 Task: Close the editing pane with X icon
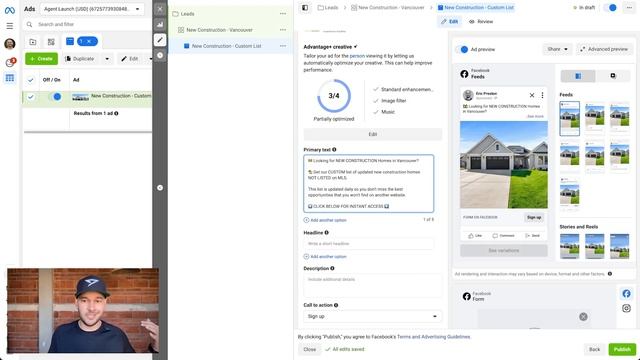160,9
